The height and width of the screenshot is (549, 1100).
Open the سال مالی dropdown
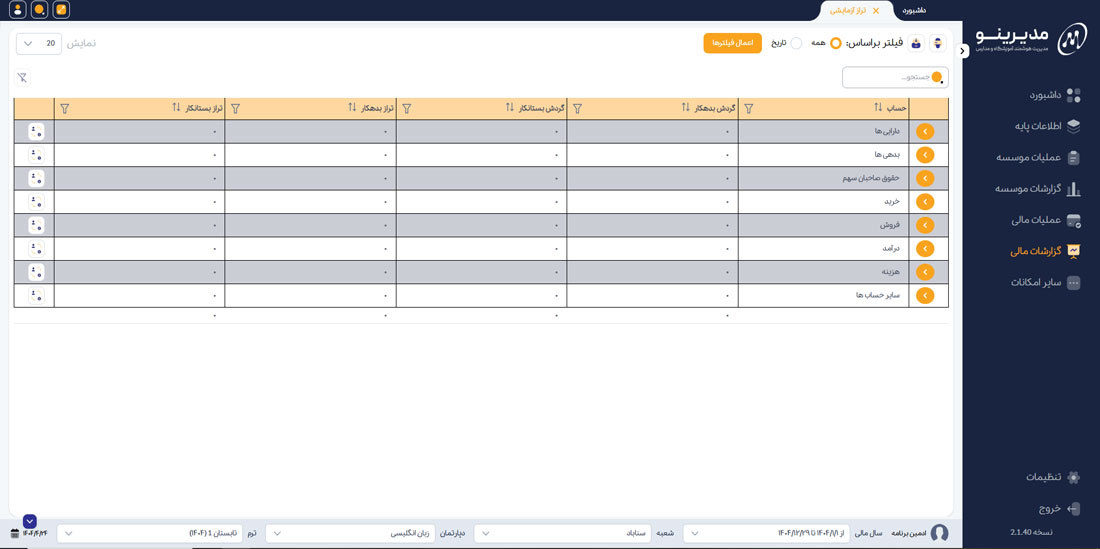point(766,533)
